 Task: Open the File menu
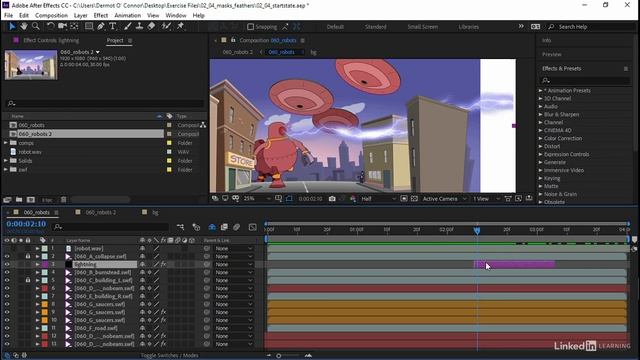click(x=8, y=16)
